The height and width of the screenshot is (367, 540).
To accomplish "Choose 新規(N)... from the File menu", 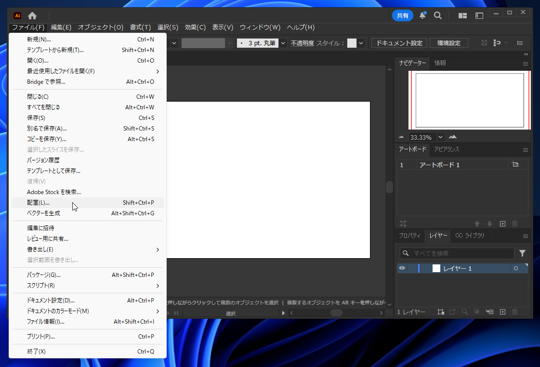I will 88,40.
